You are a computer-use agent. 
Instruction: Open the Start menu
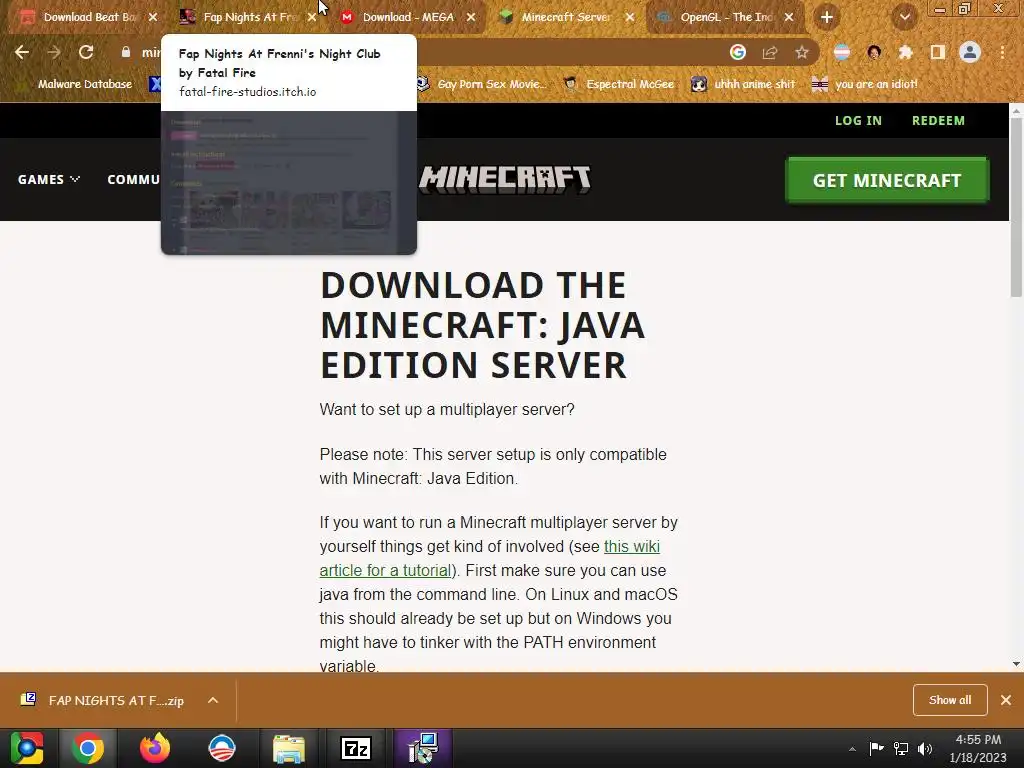[x=27, y=748]
